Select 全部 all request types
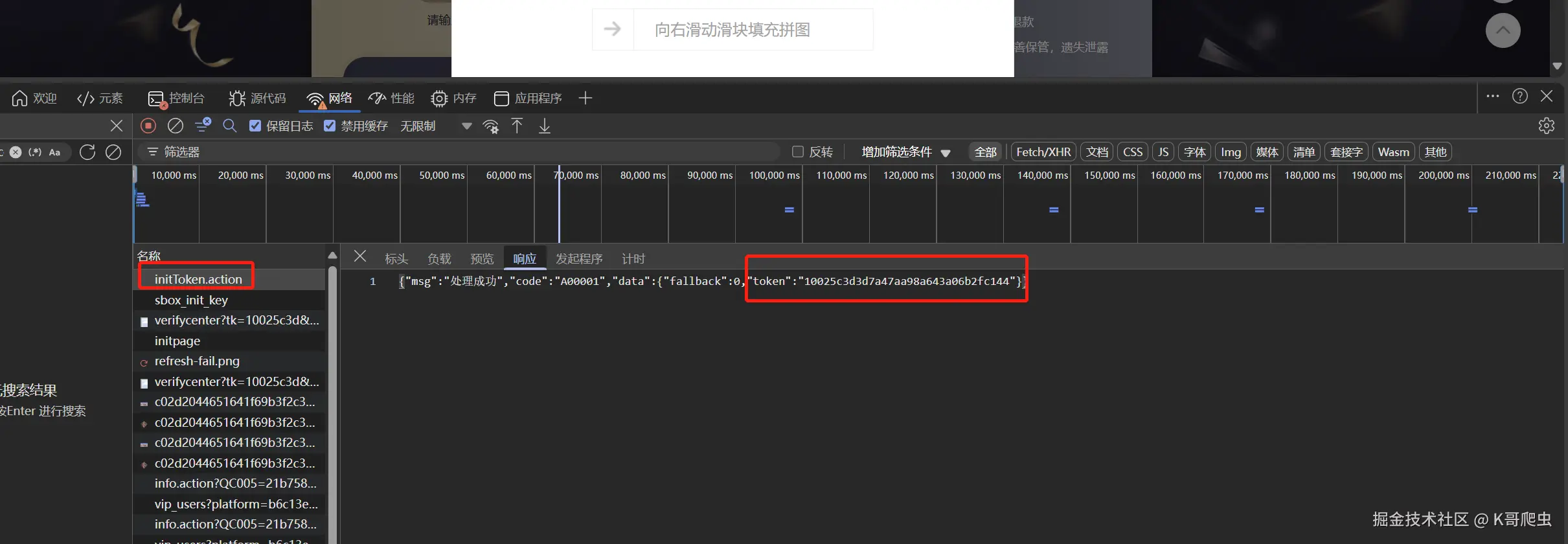 [x=985, y=152]
